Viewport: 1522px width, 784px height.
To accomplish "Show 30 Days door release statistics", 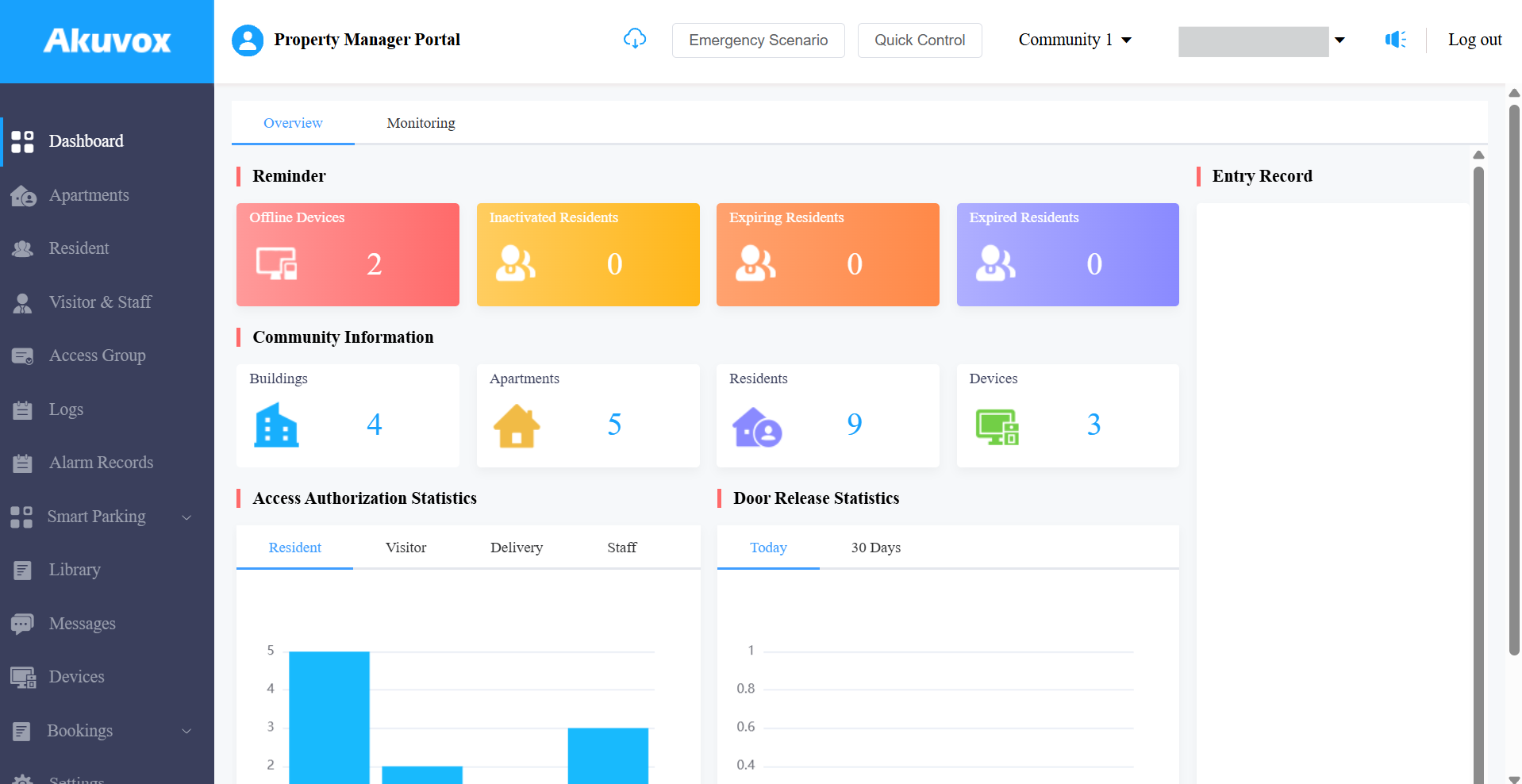I will (875, 548).
